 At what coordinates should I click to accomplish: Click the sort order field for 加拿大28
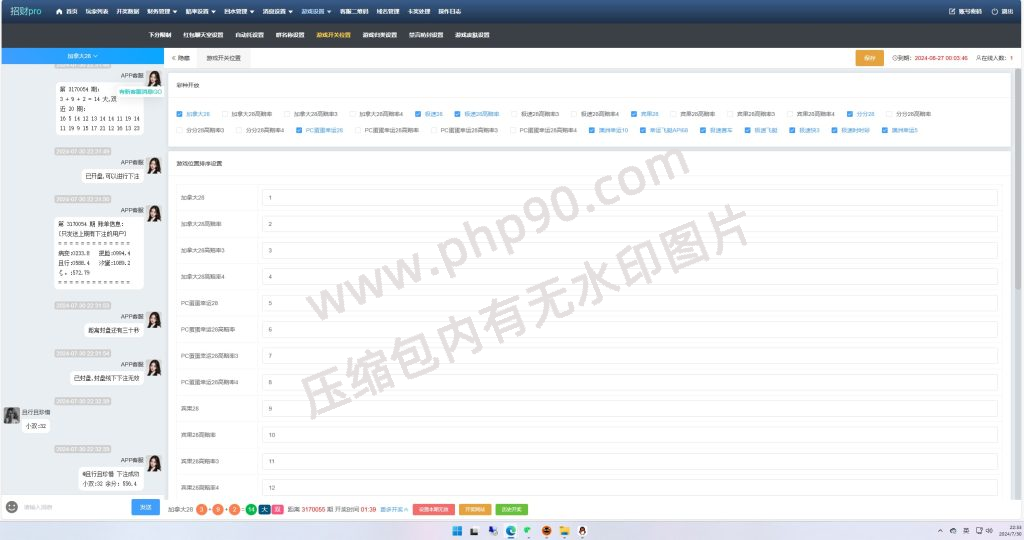[630, 197]
